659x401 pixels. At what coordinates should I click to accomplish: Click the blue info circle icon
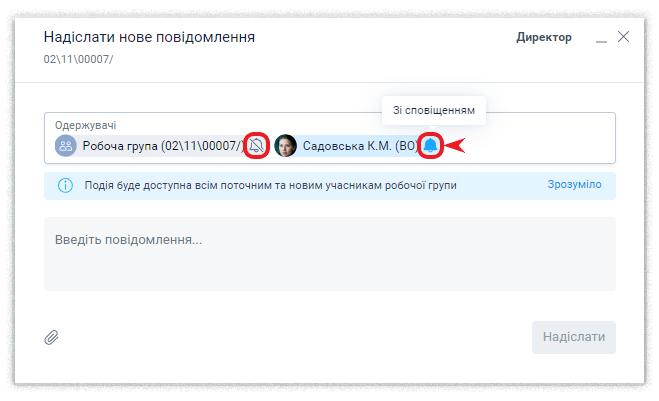click(x=65, y=186)
